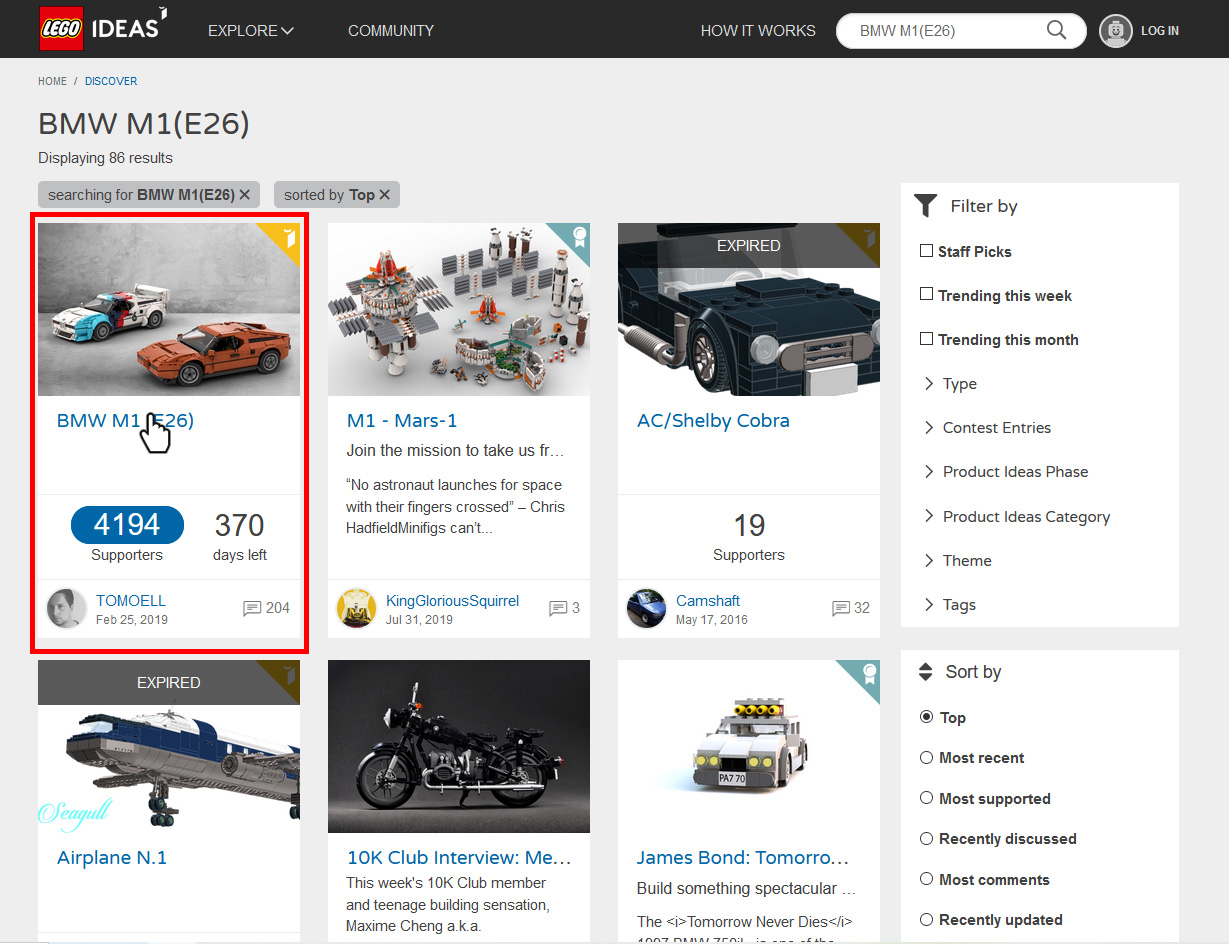1229x944 pixels.
Task: Open the Airplane N.1 project title
Action: pos(112,858)
